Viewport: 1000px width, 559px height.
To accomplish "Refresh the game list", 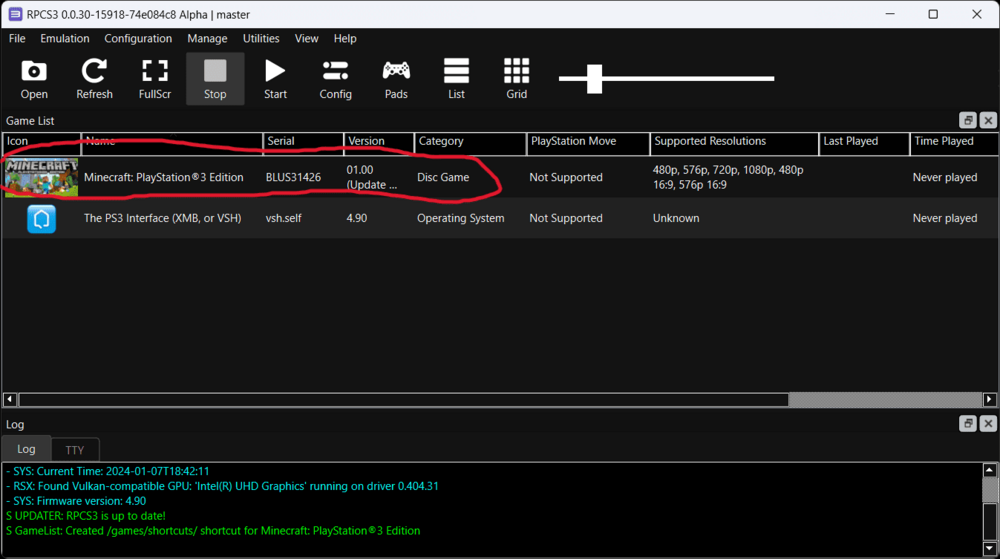I will pos(94,79).
